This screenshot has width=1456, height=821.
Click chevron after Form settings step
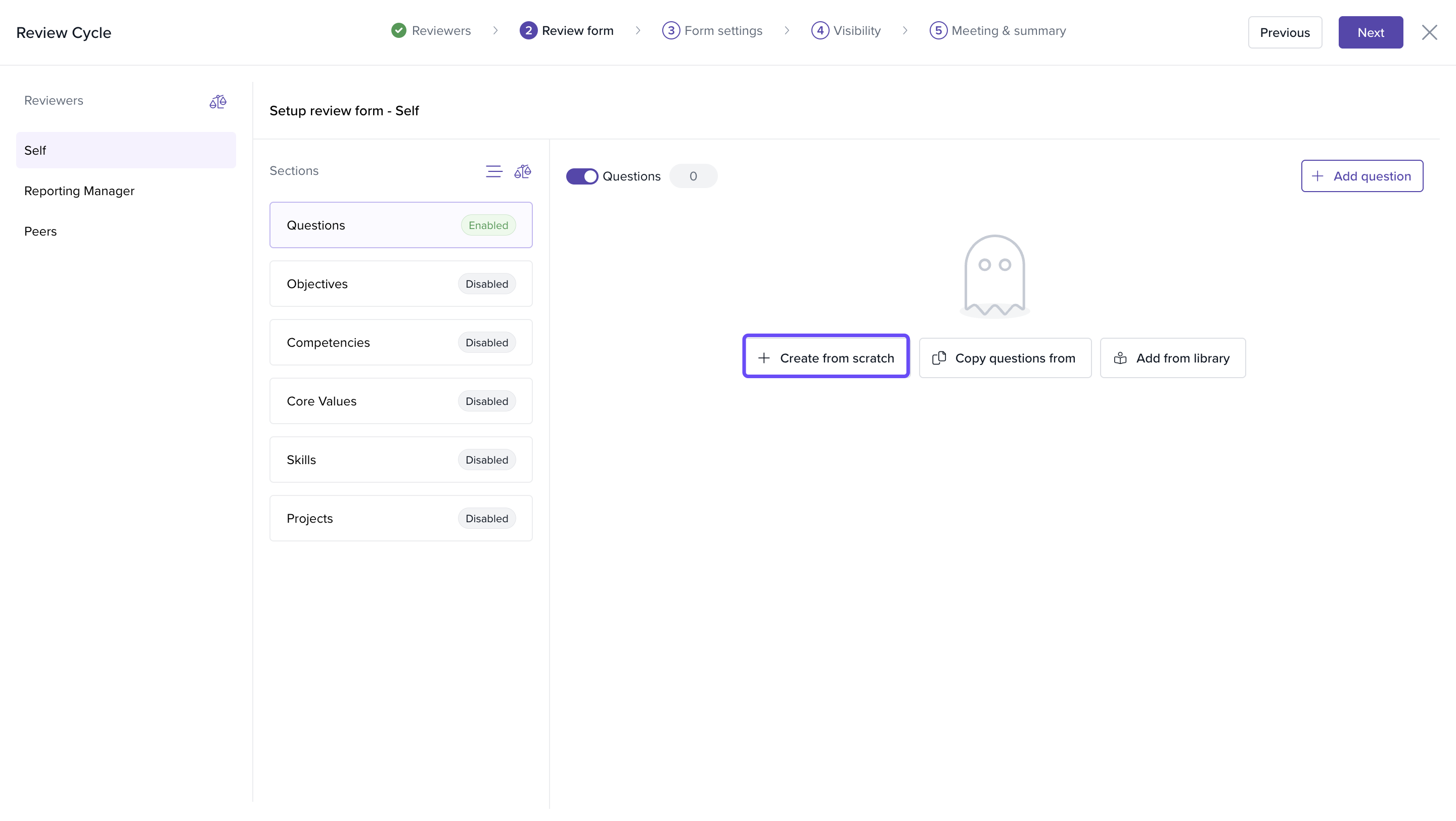[x=786, y=30]
